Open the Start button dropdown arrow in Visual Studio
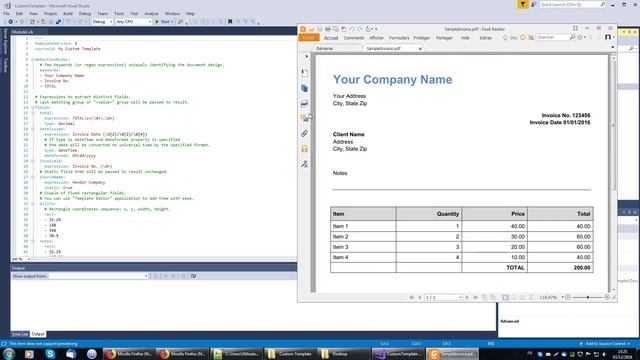 (x=172, y=22)
